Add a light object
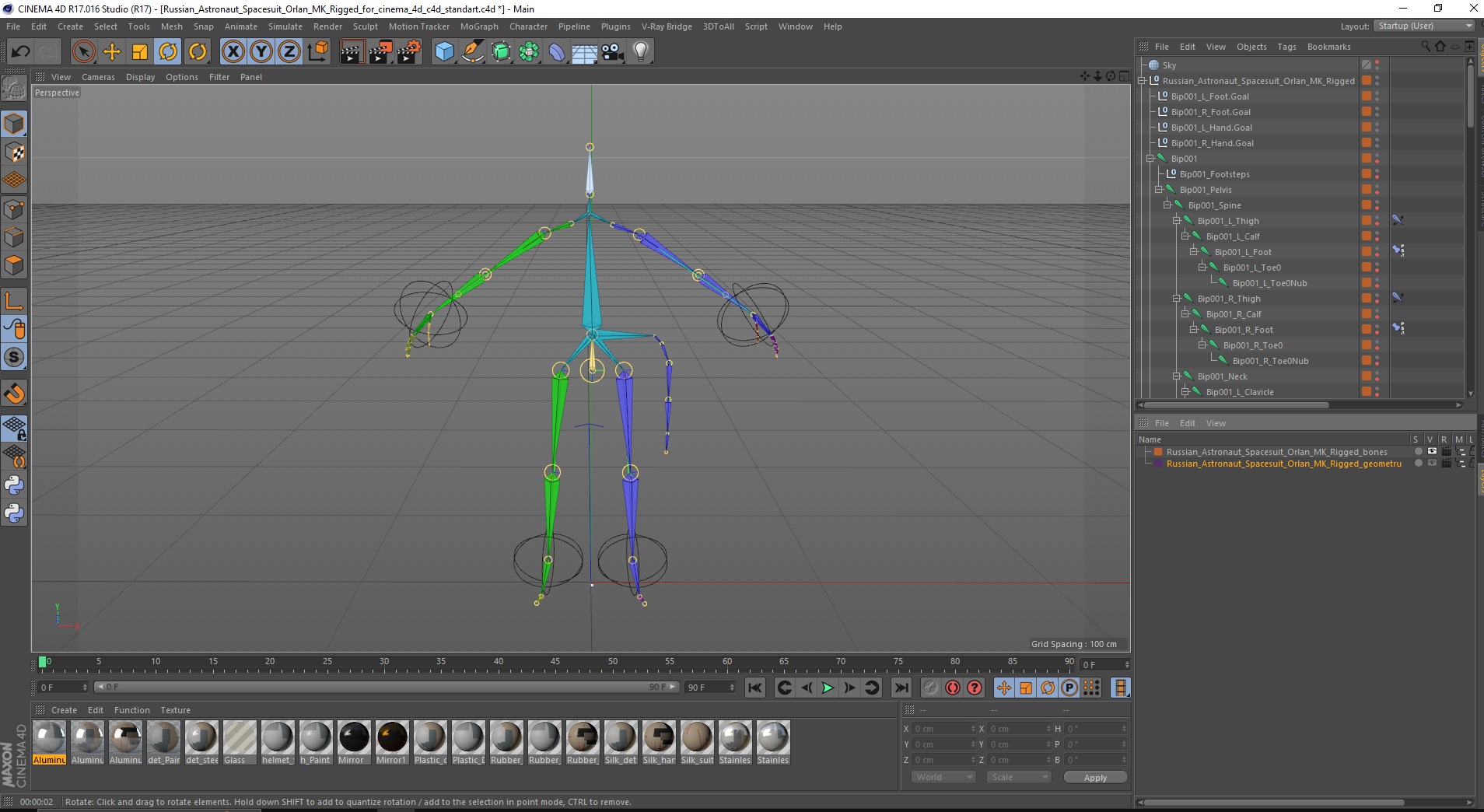This screenshot has width=1484, height=812. pyautogui.click(x=641, y=52)
